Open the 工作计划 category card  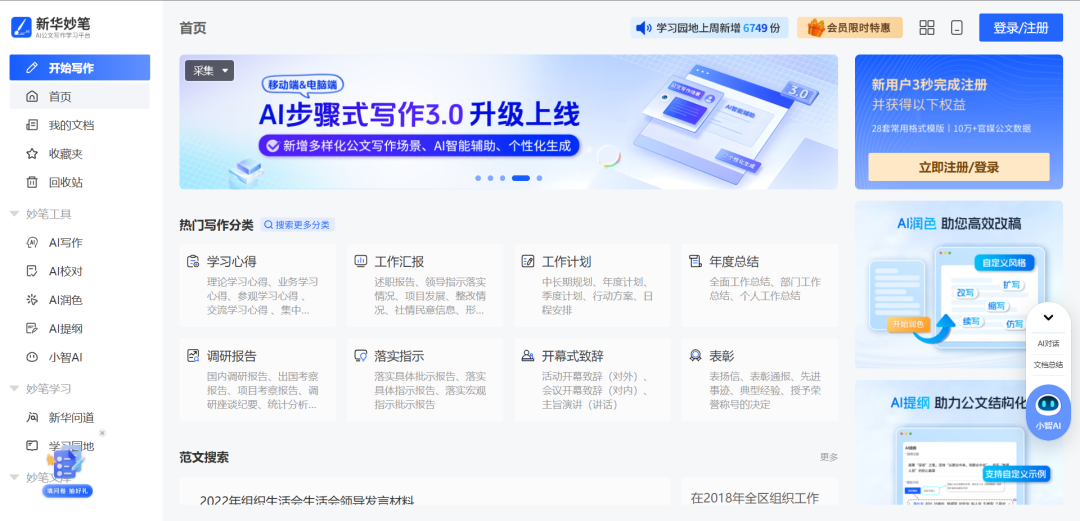point(592,285)
